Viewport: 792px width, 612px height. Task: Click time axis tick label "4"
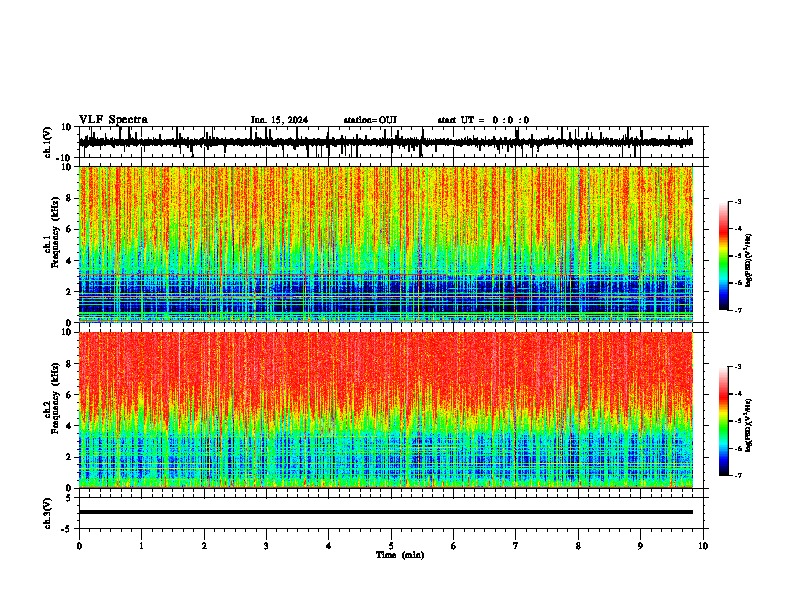pyautogui.click(x=329, y=546)
